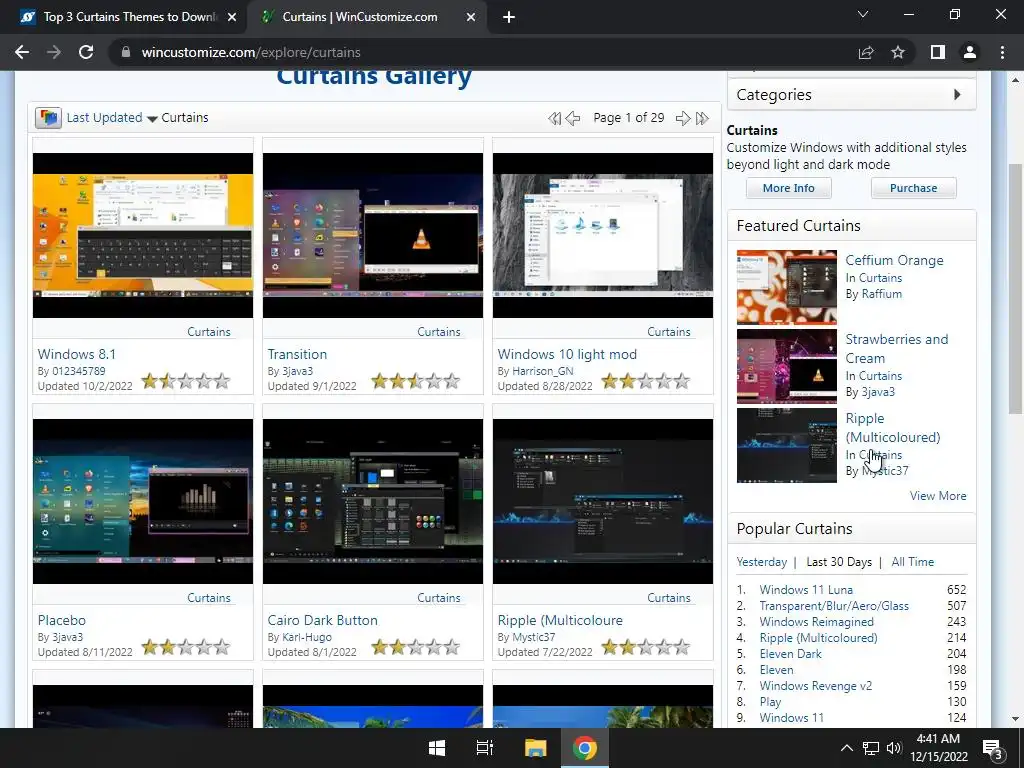Open Windows Revenge v2 popular link
The width and height of the screenshot is (1024, 768).
pyautogui.click(x=816, y=686)
